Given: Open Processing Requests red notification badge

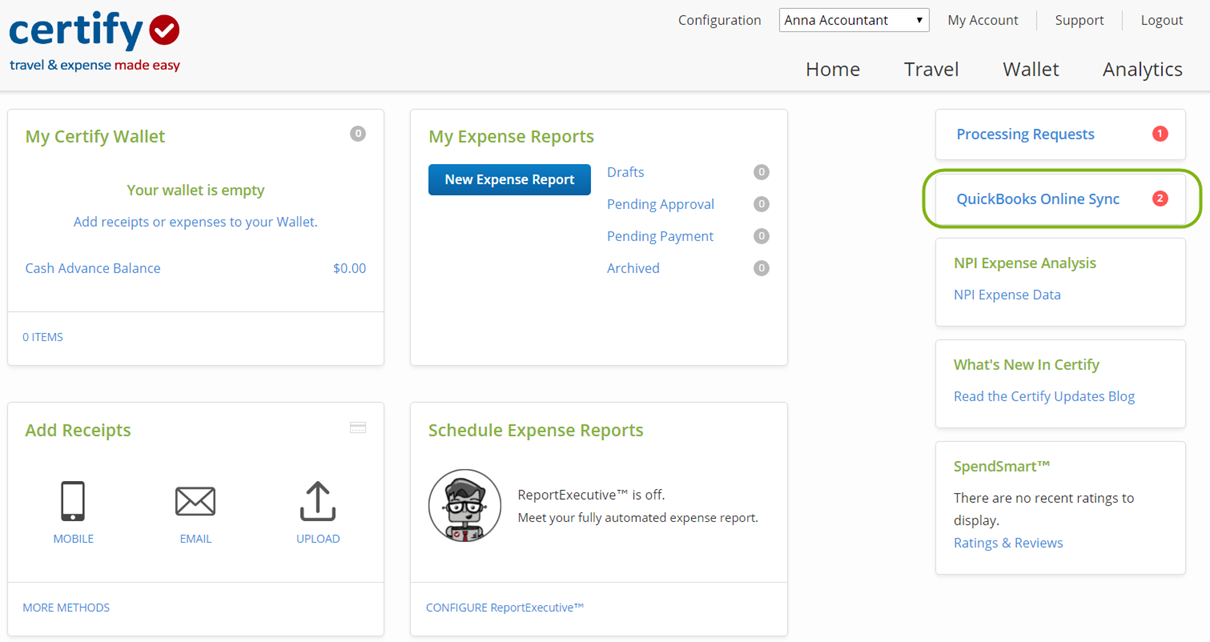Looking at the screenshot, I should 1159,133.
